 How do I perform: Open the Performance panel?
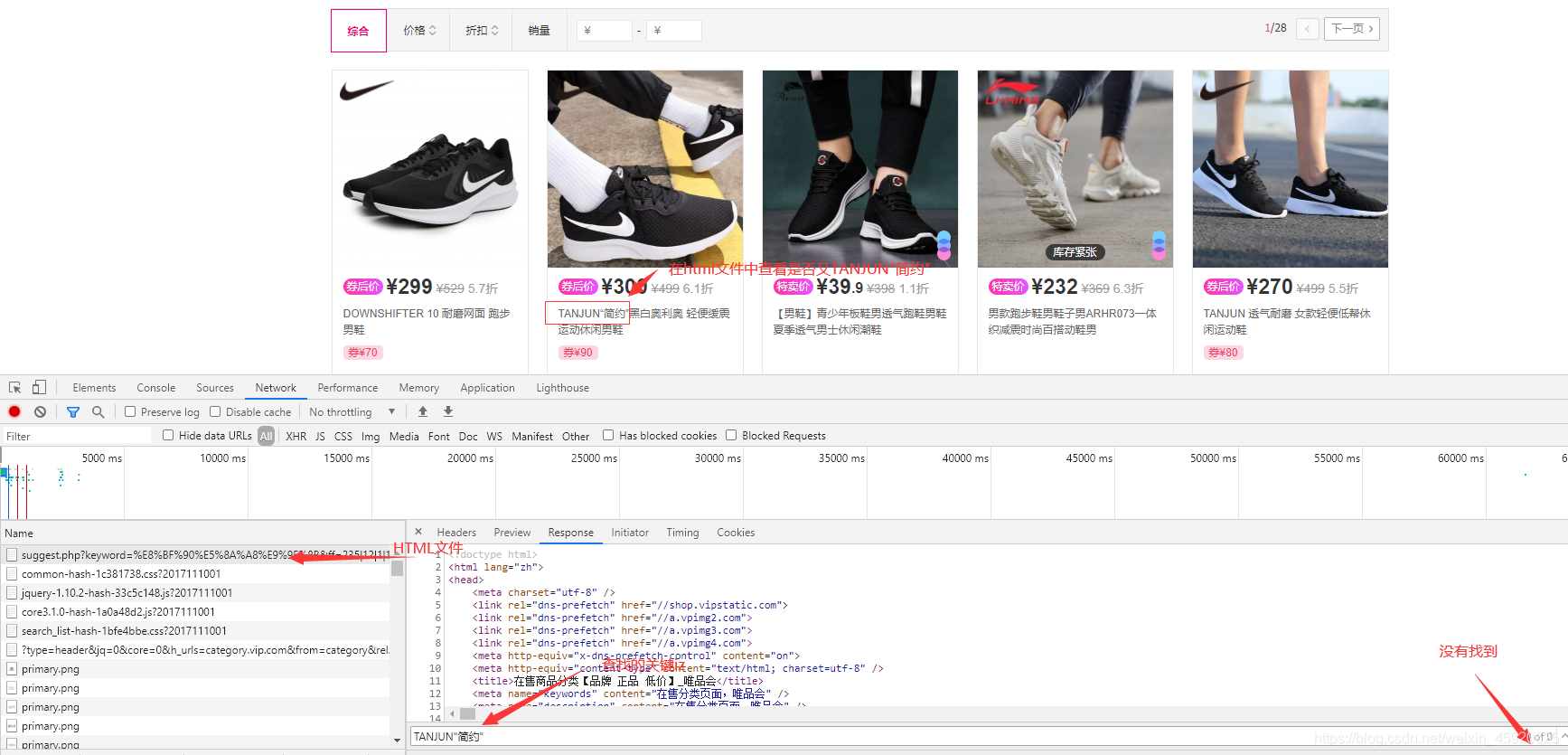348,388
